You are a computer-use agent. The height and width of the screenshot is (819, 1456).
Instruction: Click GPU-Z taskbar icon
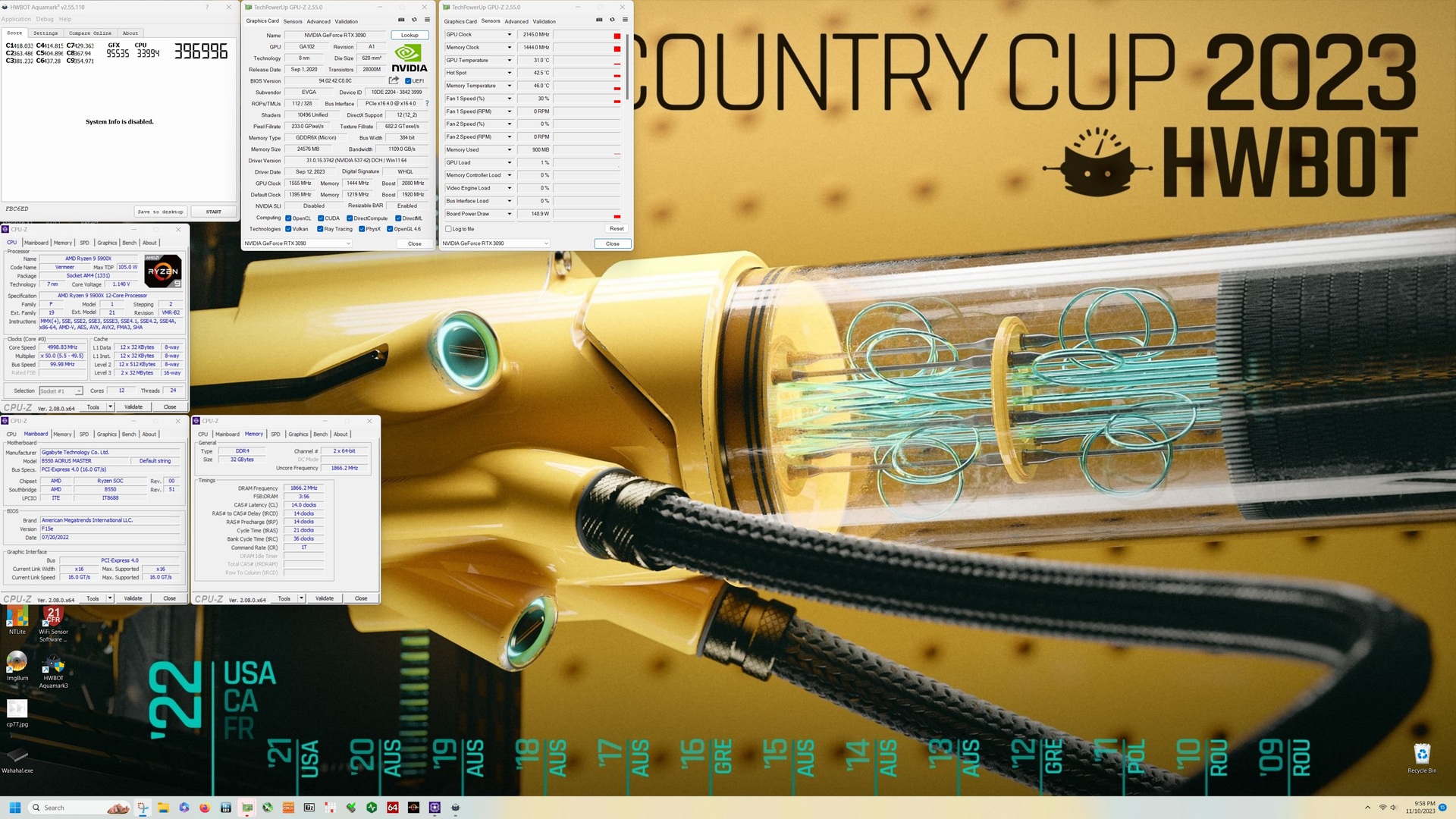click(x=247, y=808)
